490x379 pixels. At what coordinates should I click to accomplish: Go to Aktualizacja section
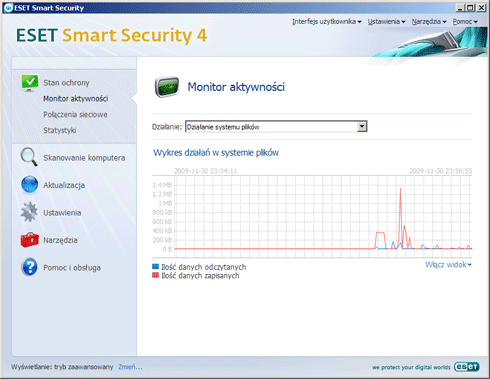(x=64, y=185)
